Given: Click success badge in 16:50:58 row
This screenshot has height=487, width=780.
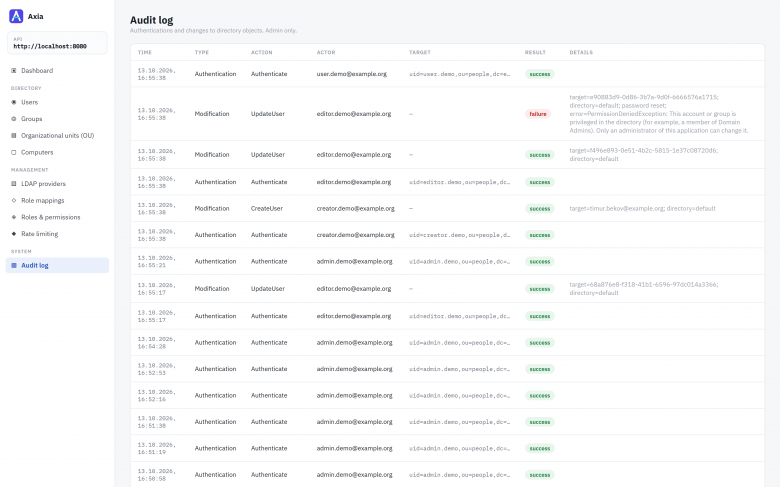Looking at the screenshot, I should (540, 475).
